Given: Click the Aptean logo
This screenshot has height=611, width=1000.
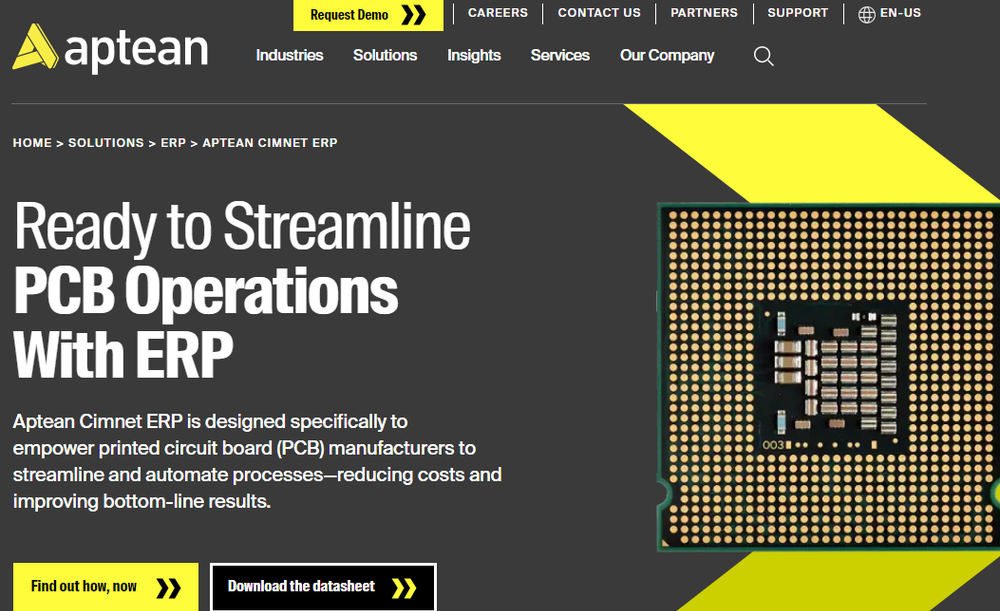Looking at the screenshot, I should tap(110, 48).
